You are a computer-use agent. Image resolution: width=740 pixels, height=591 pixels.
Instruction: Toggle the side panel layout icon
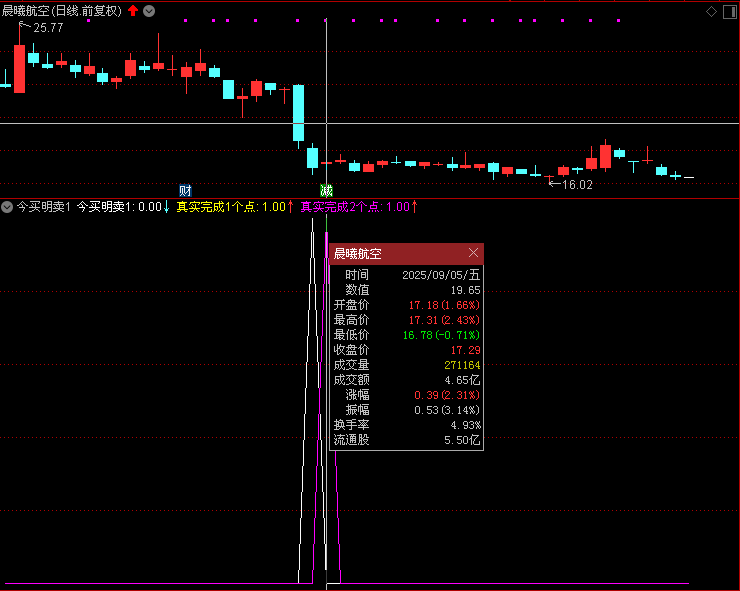pyautogui.click(x=730, y=12)
